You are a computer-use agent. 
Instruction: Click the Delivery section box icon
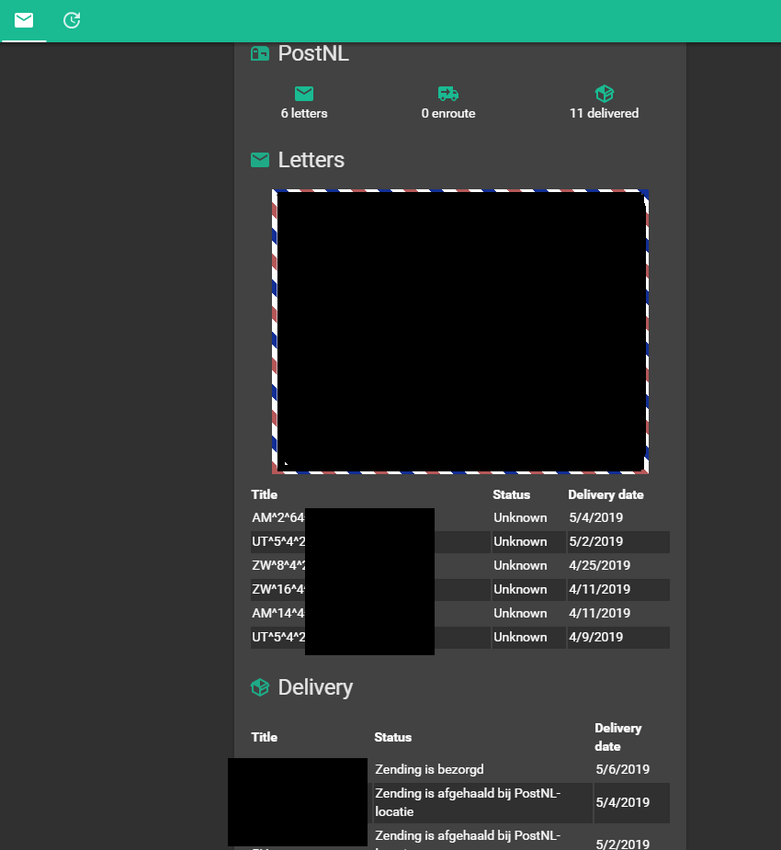click(260, 687)
